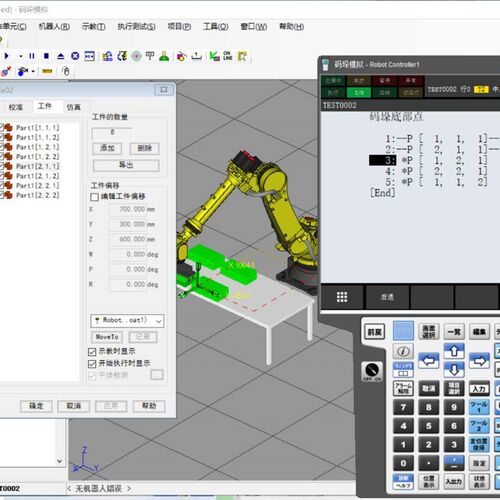Open the run panel window icon

click(89, 56)
